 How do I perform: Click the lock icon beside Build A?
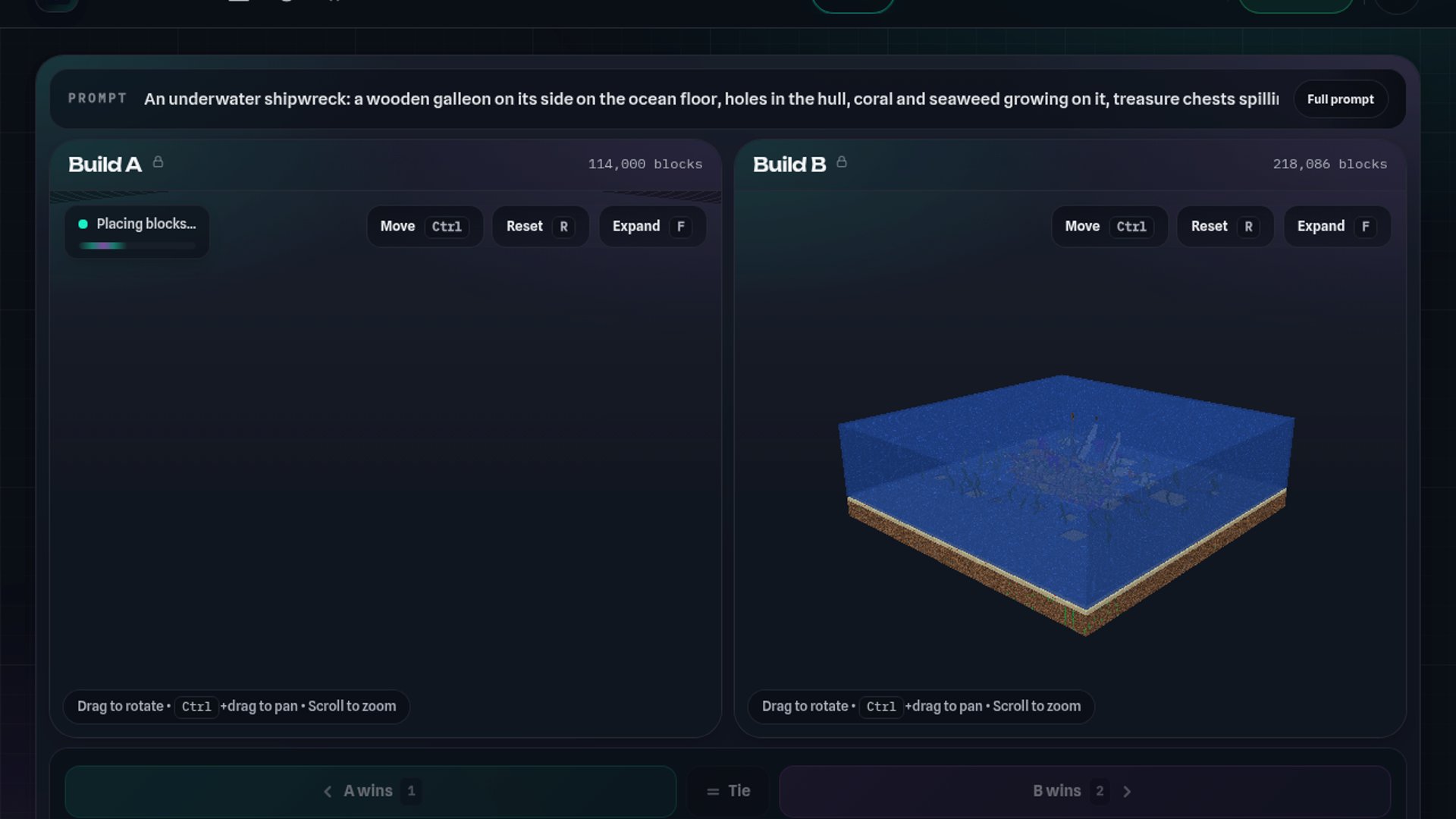[158, 162]
